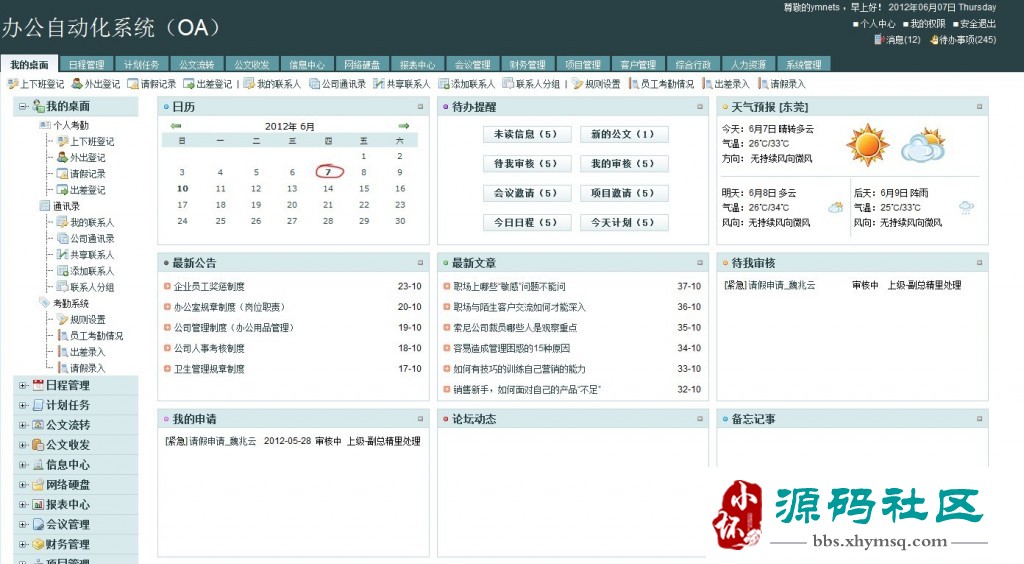Viewport: 1024px width, 564px height.
Task: Collapse the 最新文章 panel
Action: pos(700,262)
